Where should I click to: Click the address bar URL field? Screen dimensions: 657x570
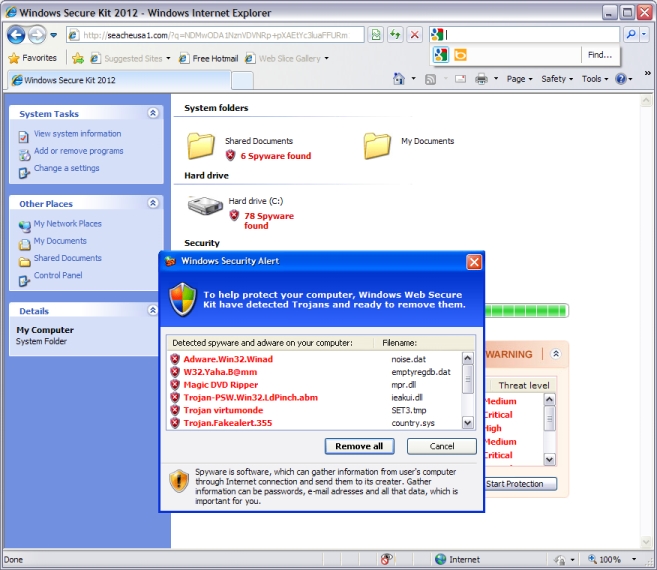coord(215,35)
